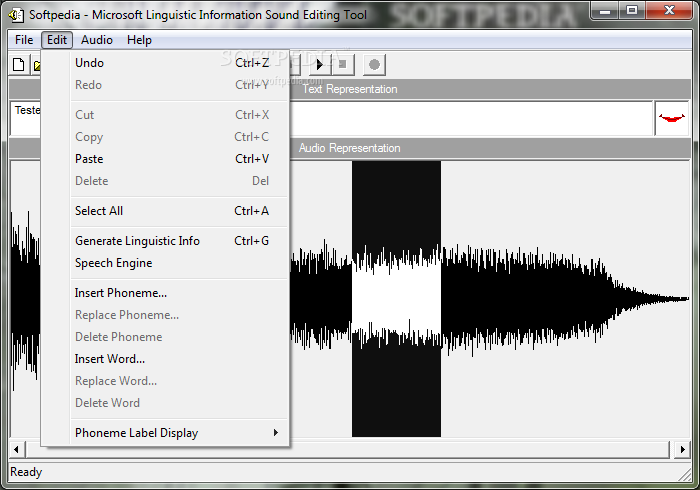
Task: Click the Stop toolbar button
Action: [x=343, y=65]
